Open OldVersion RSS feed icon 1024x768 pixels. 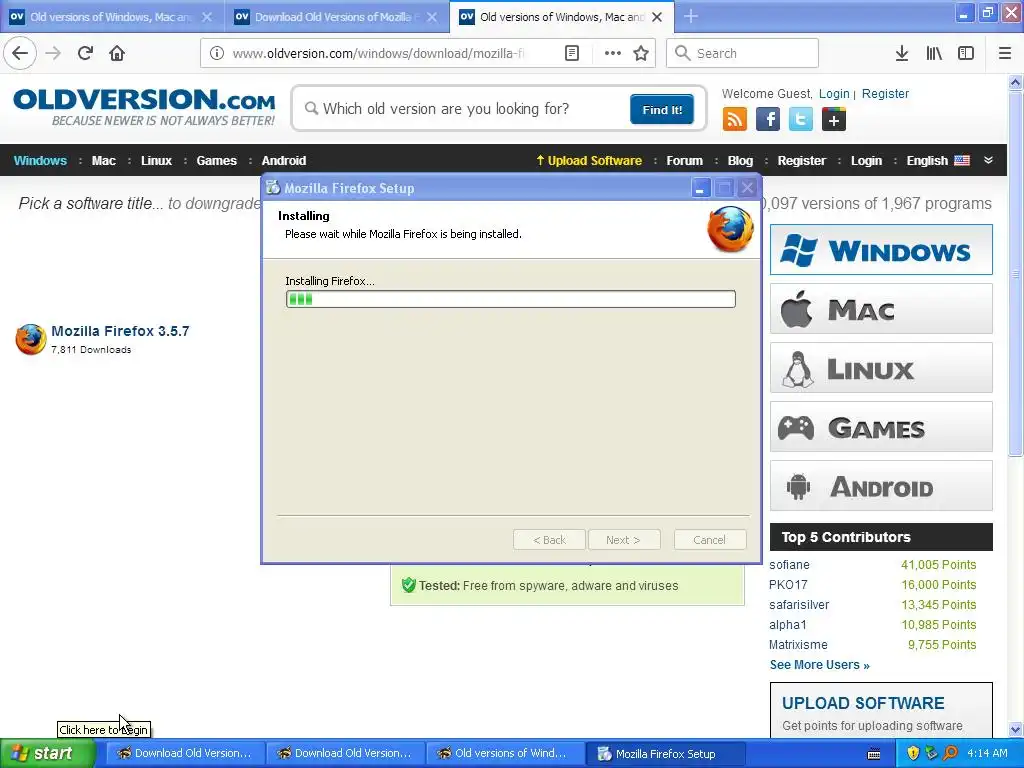(x=735, y=120)
